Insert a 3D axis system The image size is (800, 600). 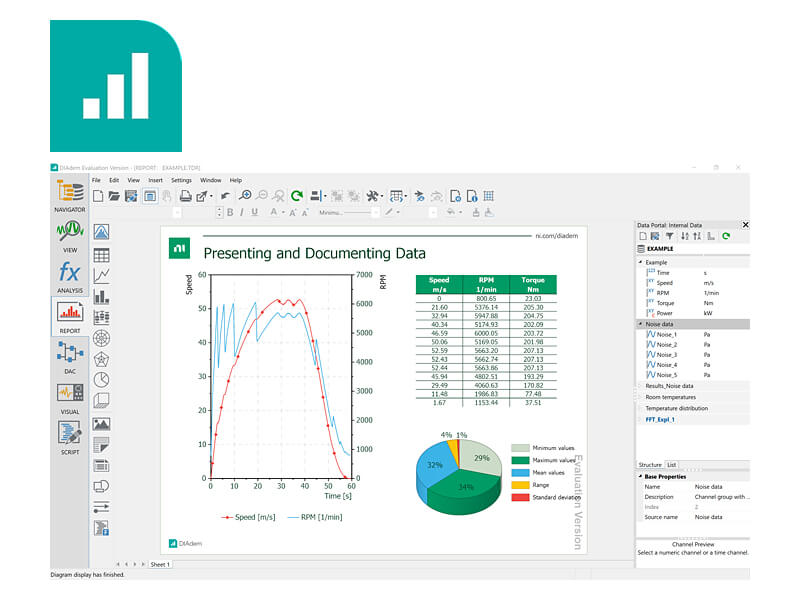[101, 401]
